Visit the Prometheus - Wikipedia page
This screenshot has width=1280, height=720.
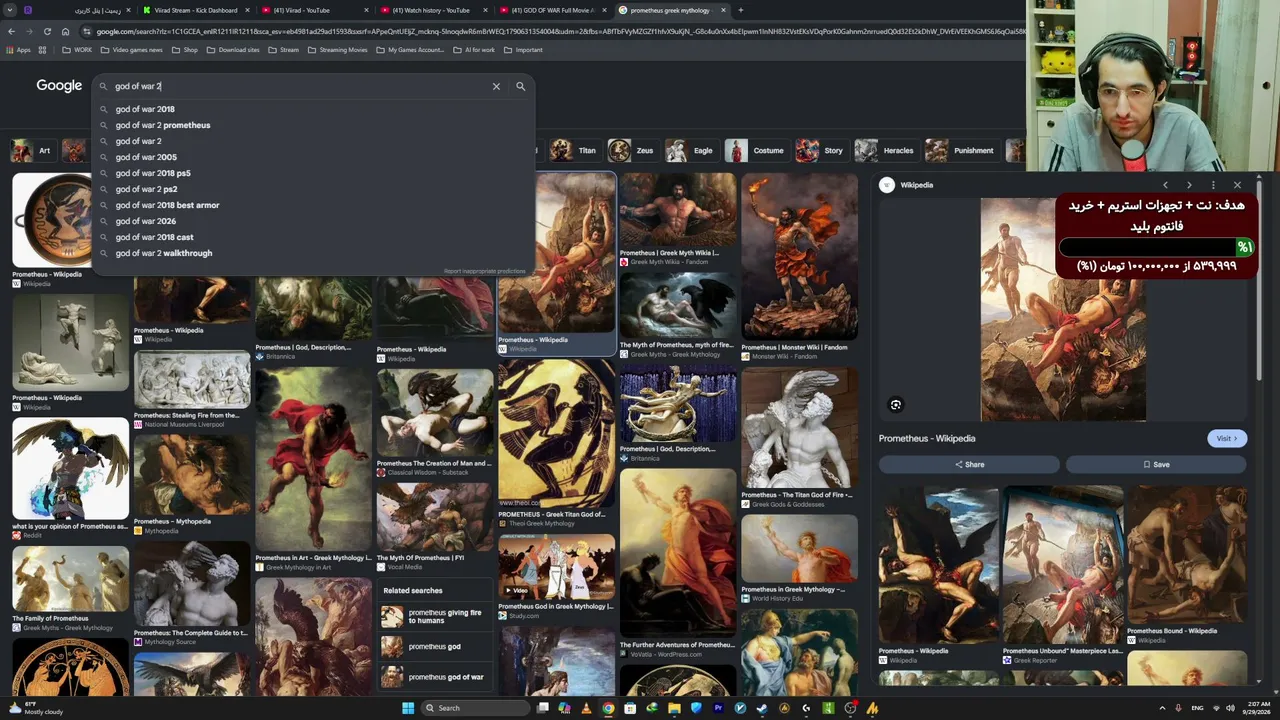click(x=1226, y=438)
